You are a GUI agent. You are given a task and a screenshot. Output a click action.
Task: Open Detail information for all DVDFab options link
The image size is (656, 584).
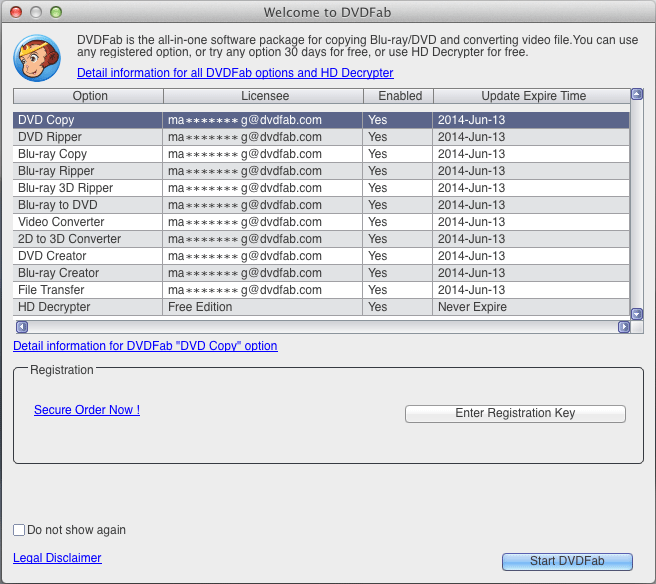click(235, 73)
